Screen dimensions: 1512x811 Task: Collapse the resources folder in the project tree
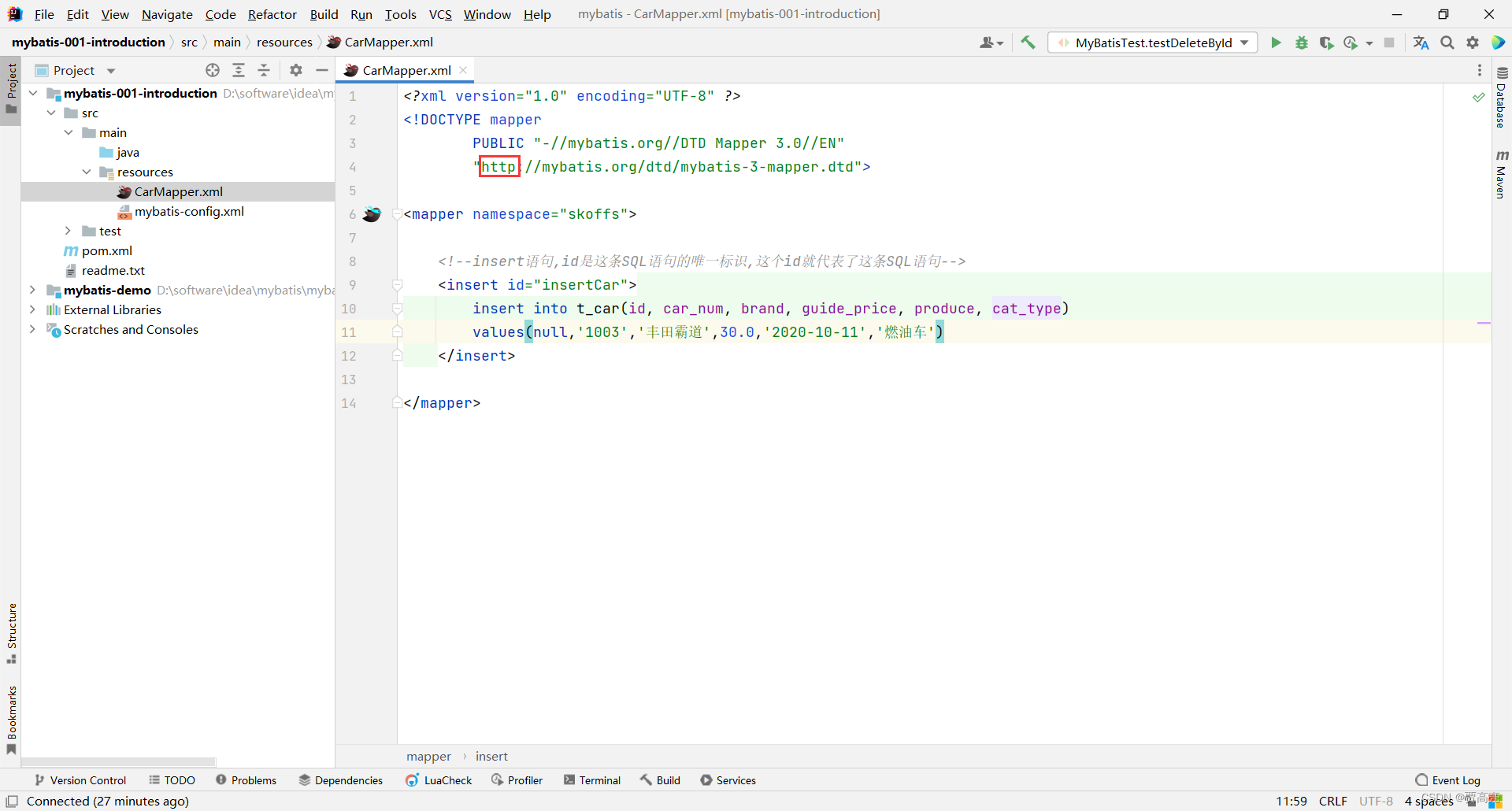(87, 172)
